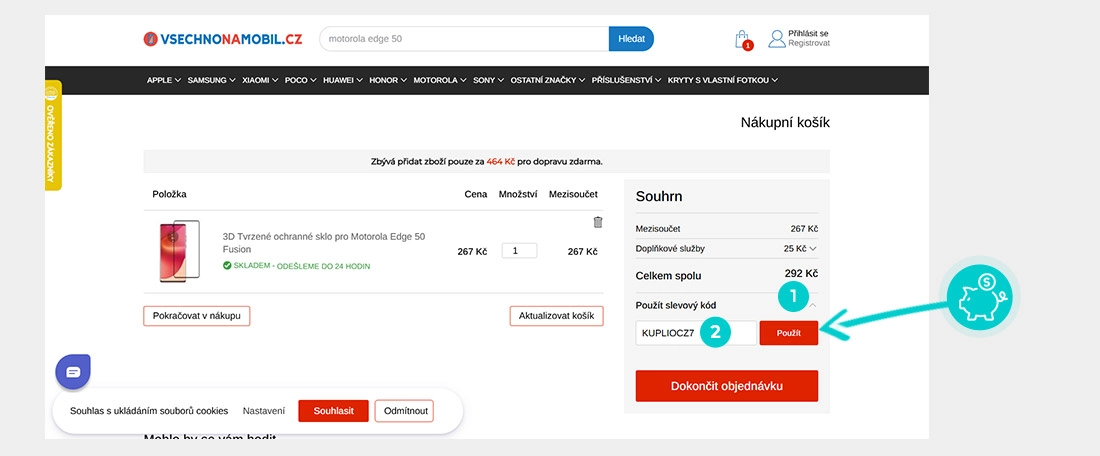Expand the OSTATNÍ ZNAČKY dropdown

click(x=547, y=80)
